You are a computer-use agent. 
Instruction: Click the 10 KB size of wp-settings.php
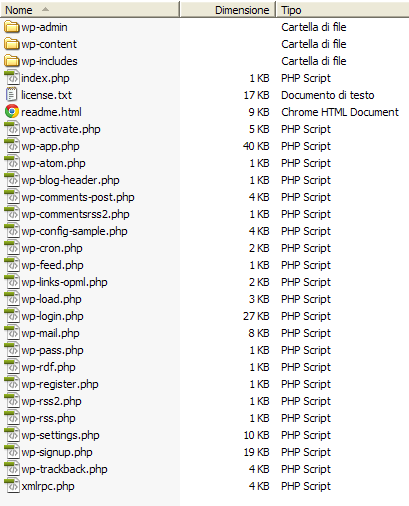pos(256,435)
